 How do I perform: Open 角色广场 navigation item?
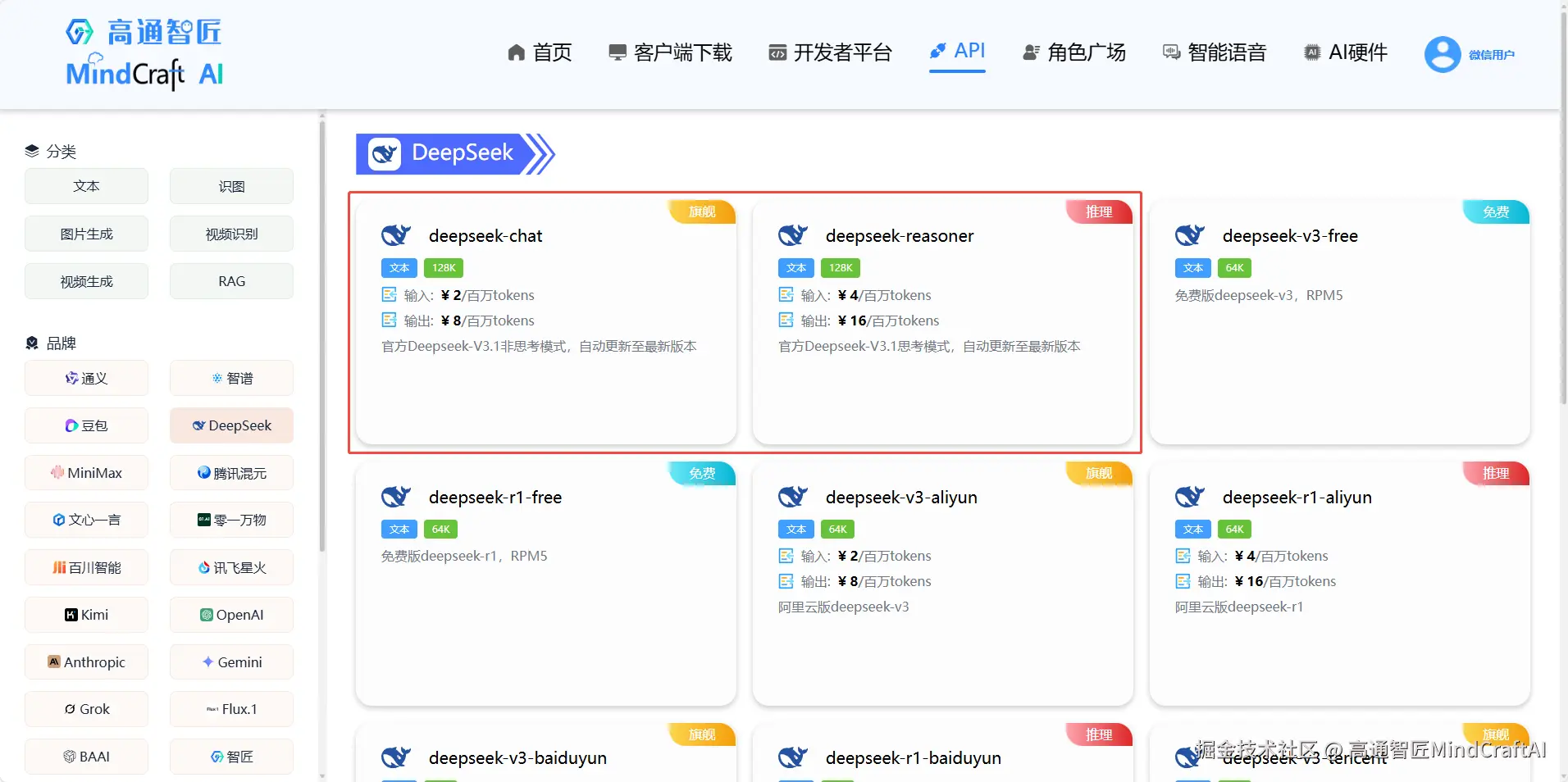[x=1073, y=52]
